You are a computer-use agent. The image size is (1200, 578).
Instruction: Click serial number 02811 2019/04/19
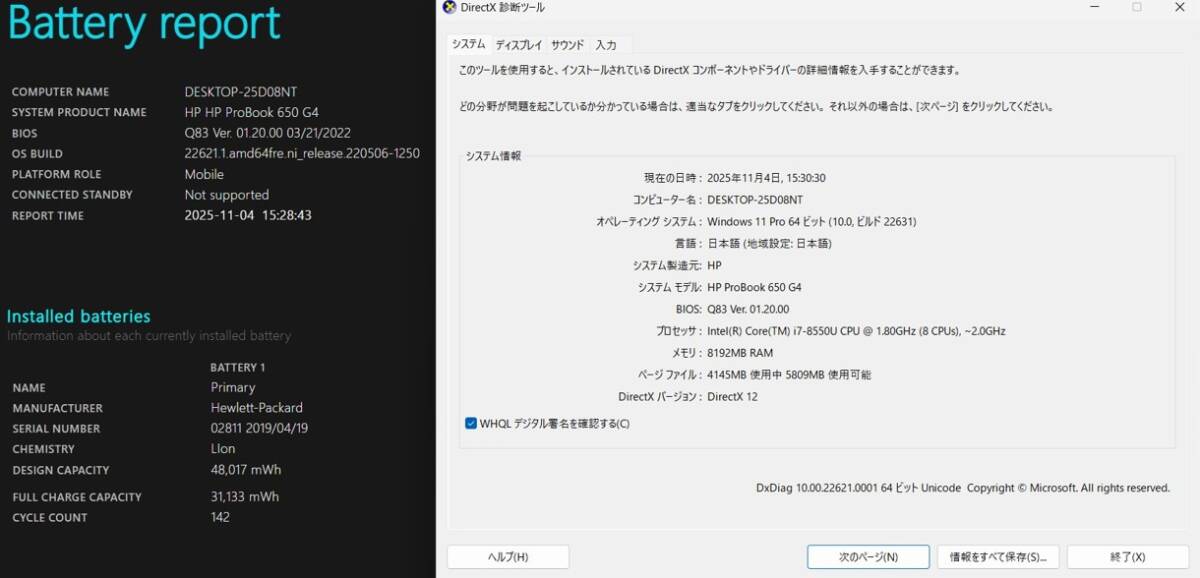pos(260,428)
